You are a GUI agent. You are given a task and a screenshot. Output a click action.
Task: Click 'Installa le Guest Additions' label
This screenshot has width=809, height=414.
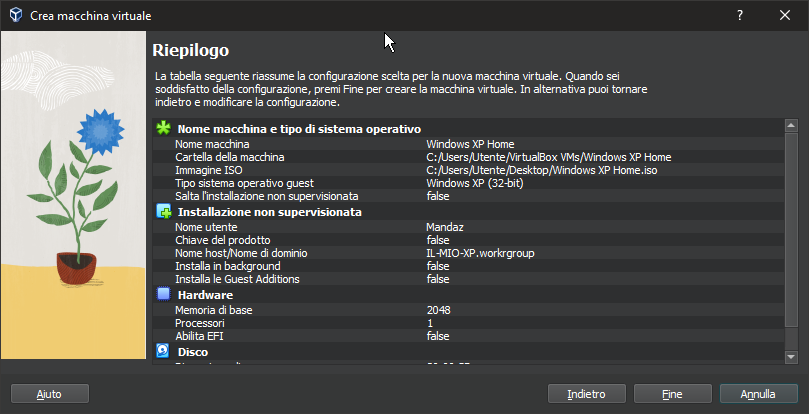(x=237, y=279)
